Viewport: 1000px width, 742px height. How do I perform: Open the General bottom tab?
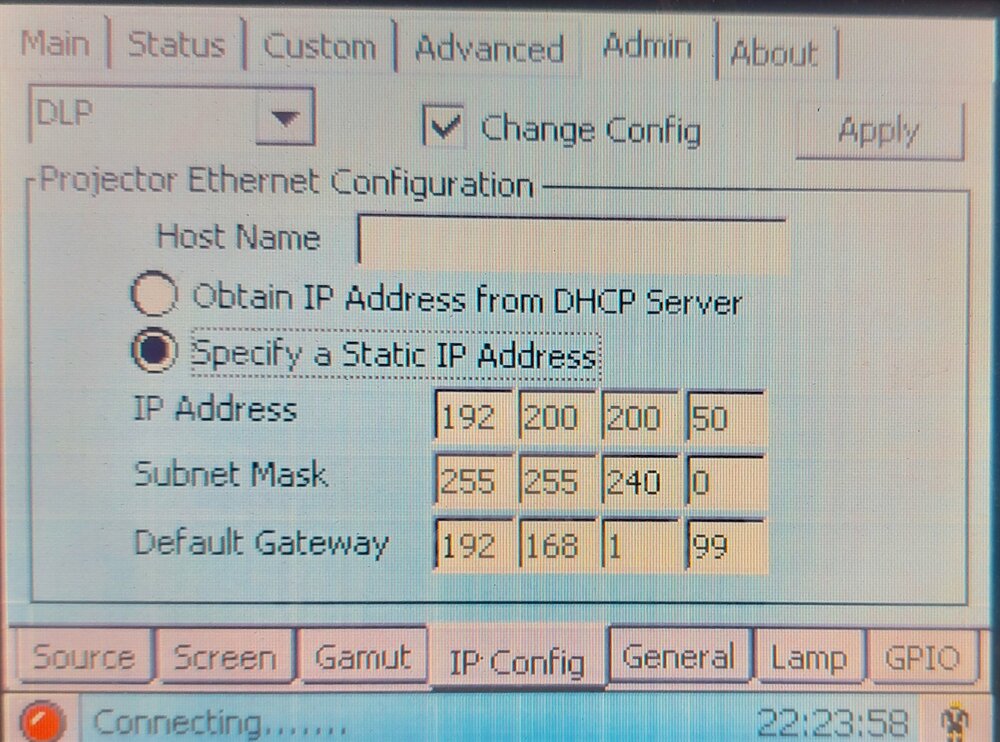679,656
